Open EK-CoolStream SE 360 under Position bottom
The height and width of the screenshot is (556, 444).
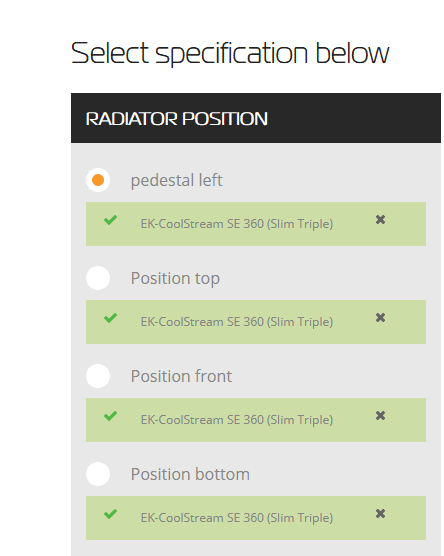(x=237, y=518)
